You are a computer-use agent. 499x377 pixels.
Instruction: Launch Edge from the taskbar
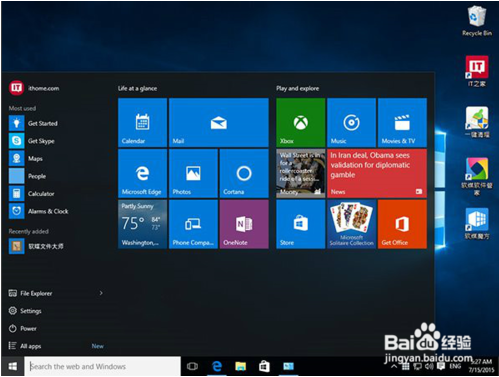pyautogui.click(x=217, y=366)
